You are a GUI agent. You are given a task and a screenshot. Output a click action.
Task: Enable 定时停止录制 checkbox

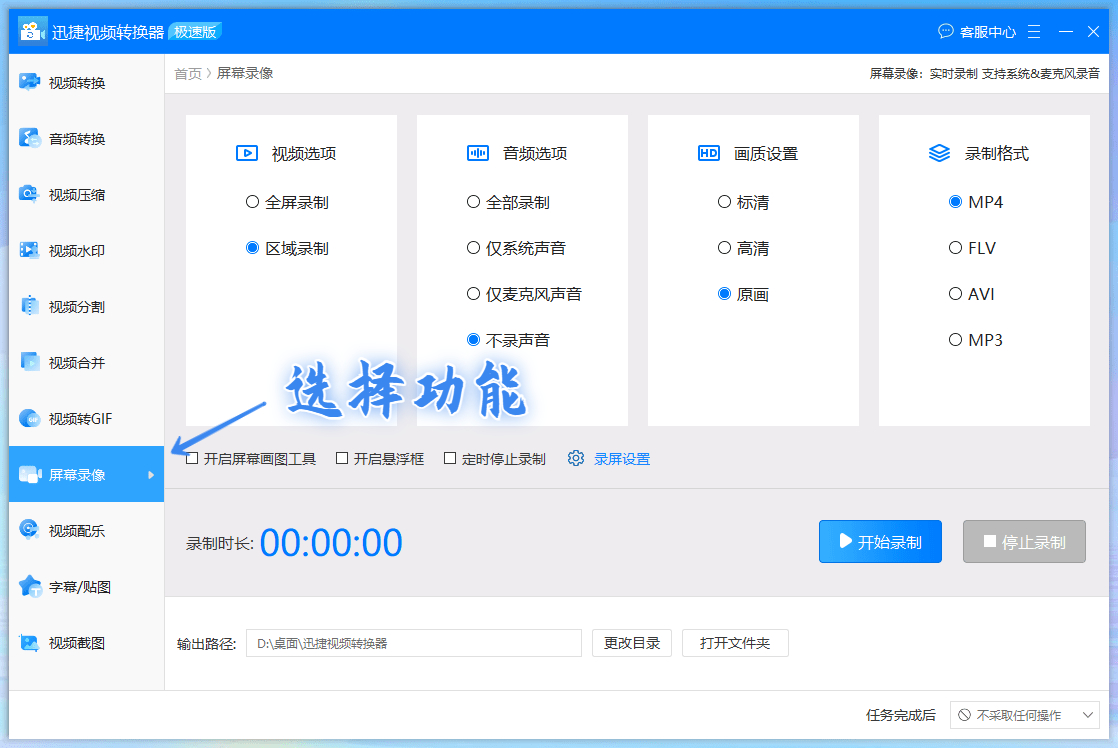pyautogui.click(x=450, y=458)
